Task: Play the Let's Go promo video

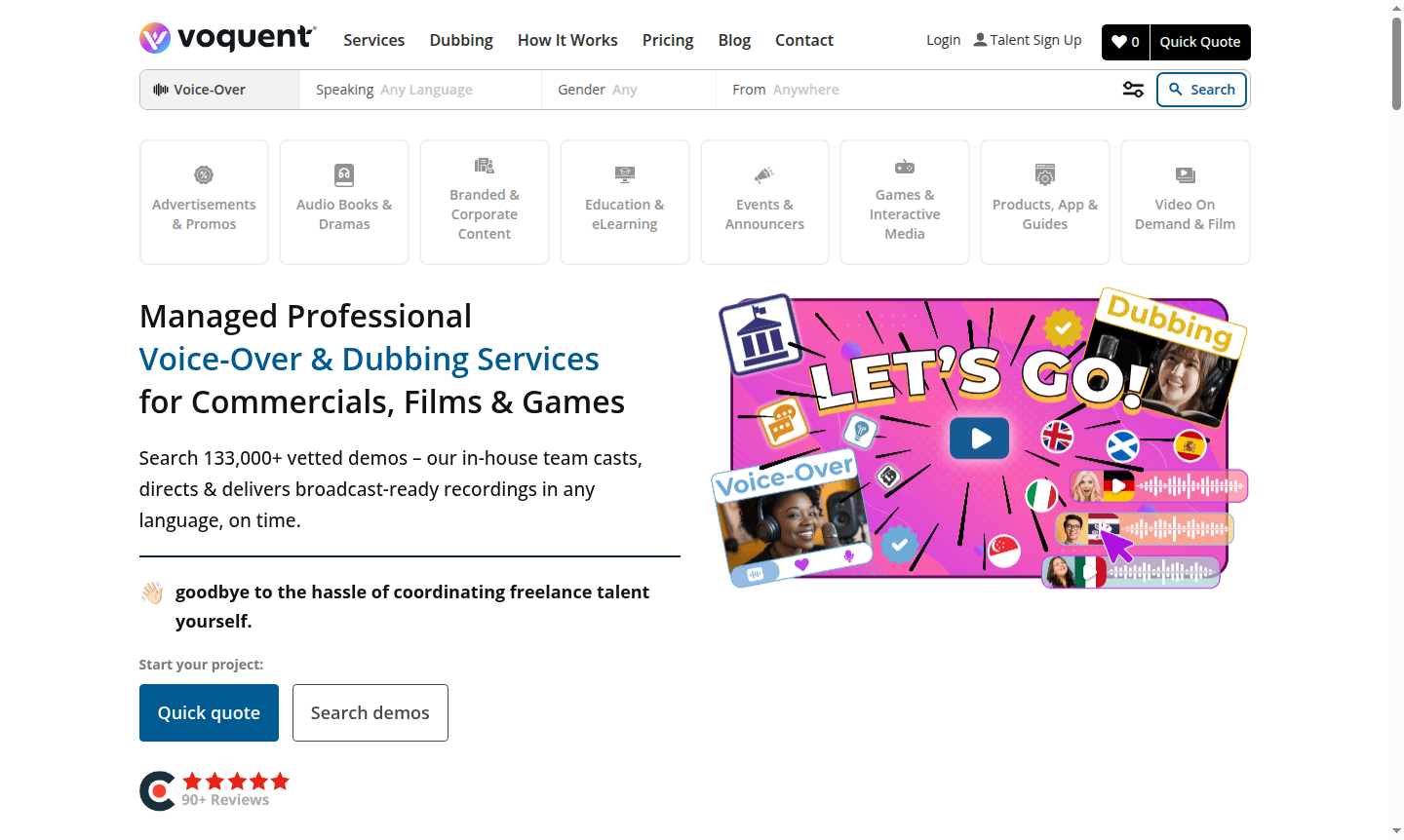Action: tap(979, 439)
